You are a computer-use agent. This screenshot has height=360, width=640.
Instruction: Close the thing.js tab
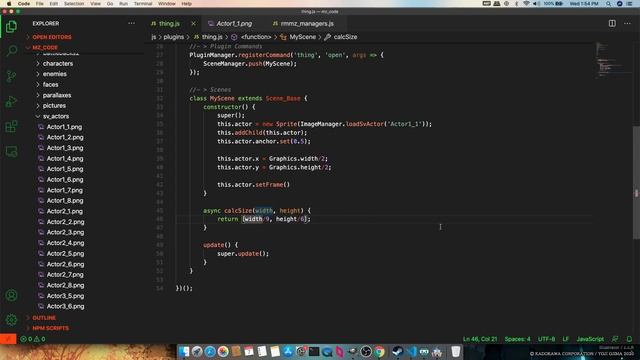(x=193, y=24)
